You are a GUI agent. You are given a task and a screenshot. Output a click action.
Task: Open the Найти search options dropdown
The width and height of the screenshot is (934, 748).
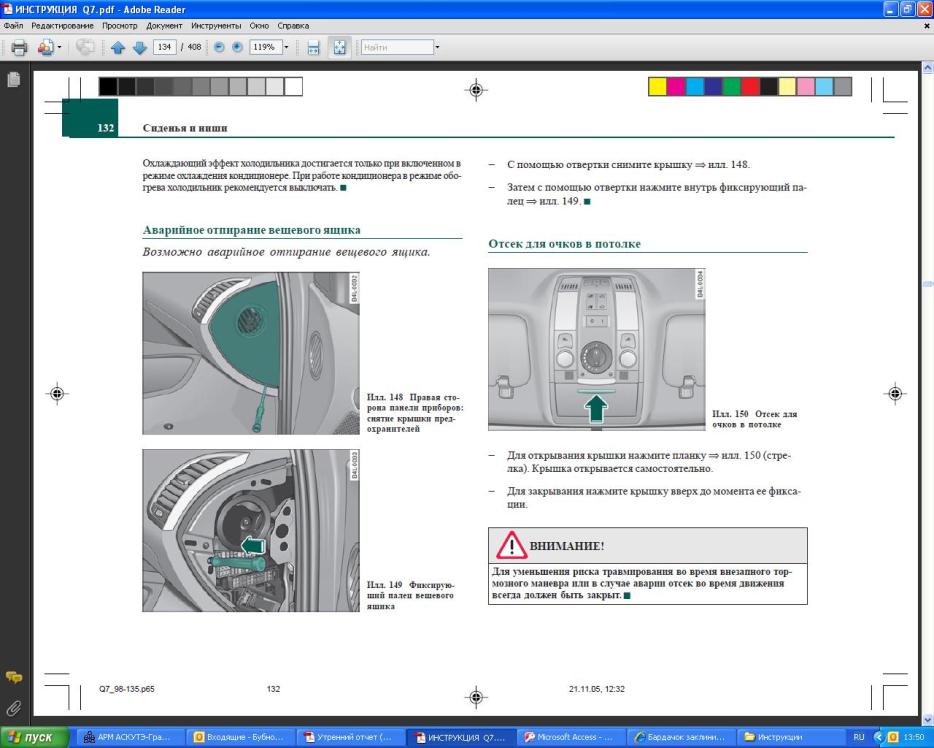(x=437, y=47)
